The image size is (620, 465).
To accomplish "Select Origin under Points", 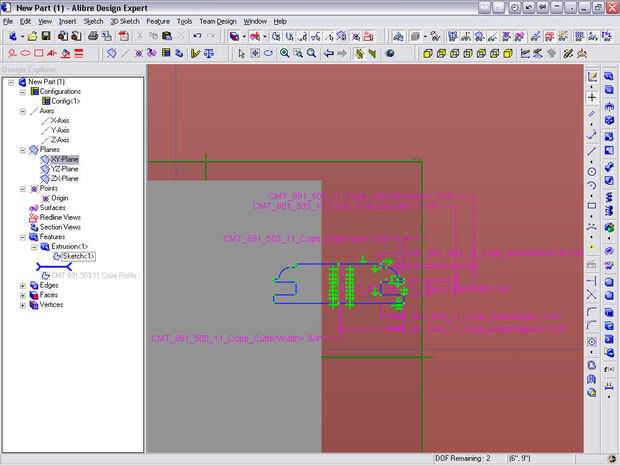I will coord(60,198).
